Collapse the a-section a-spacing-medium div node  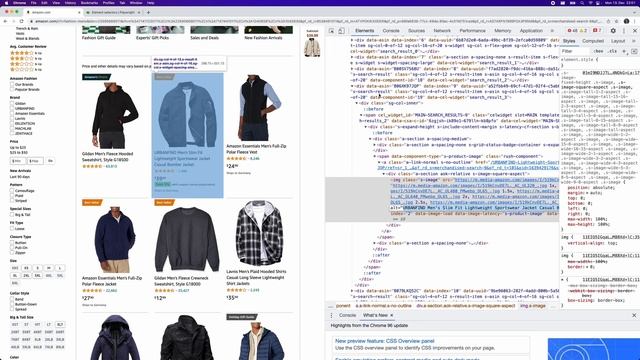[x=370, y=139]
